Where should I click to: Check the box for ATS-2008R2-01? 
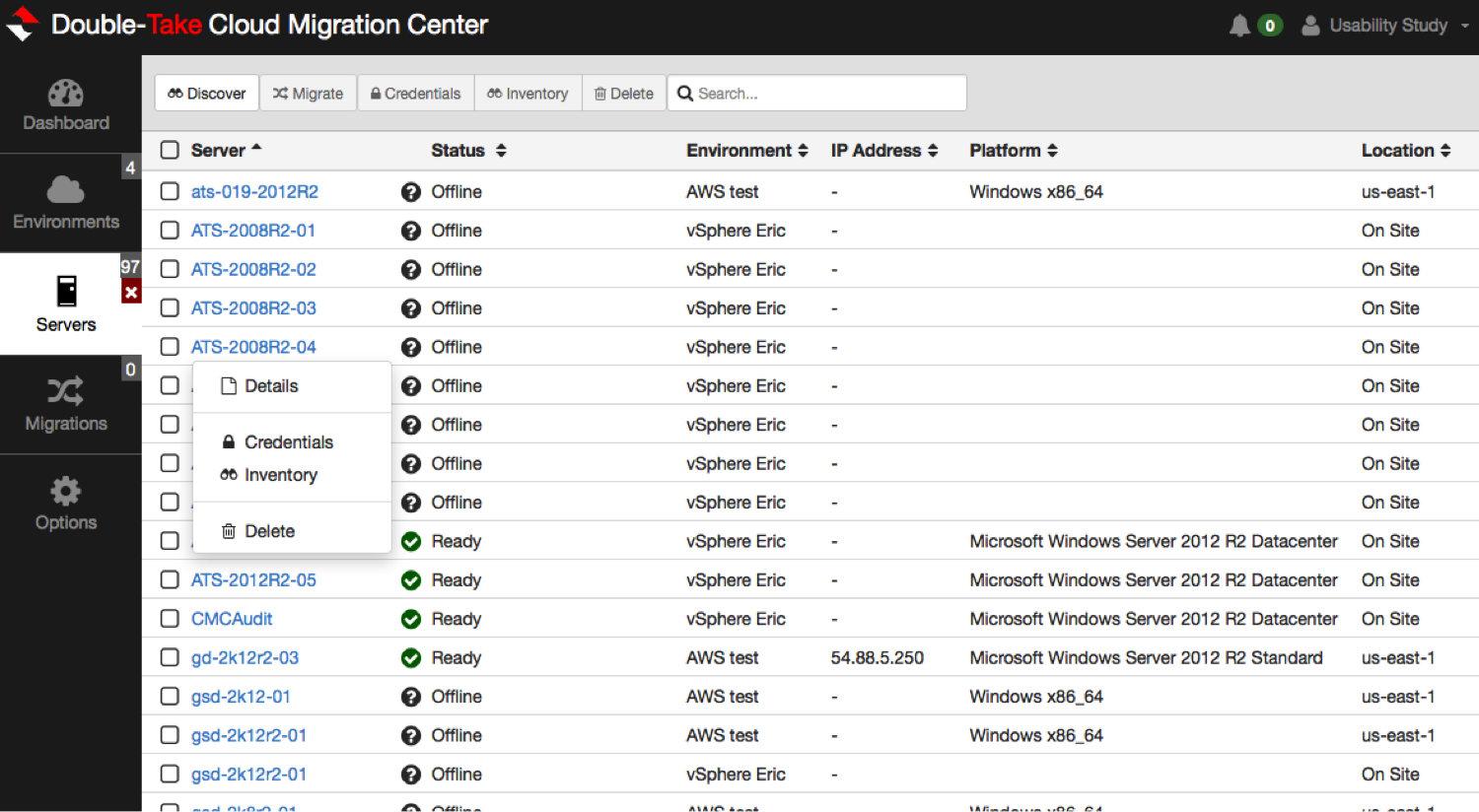coord(170,230)
